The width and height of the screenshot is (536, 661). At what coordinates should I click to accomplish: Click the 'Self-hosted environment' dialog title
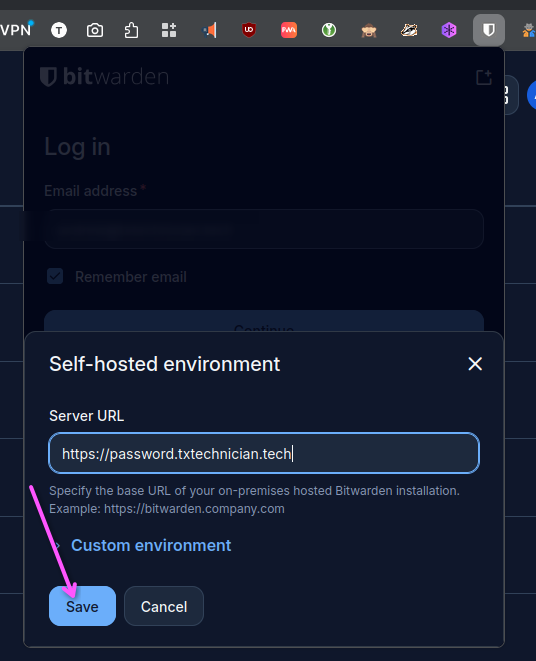(x=164, y=364)
